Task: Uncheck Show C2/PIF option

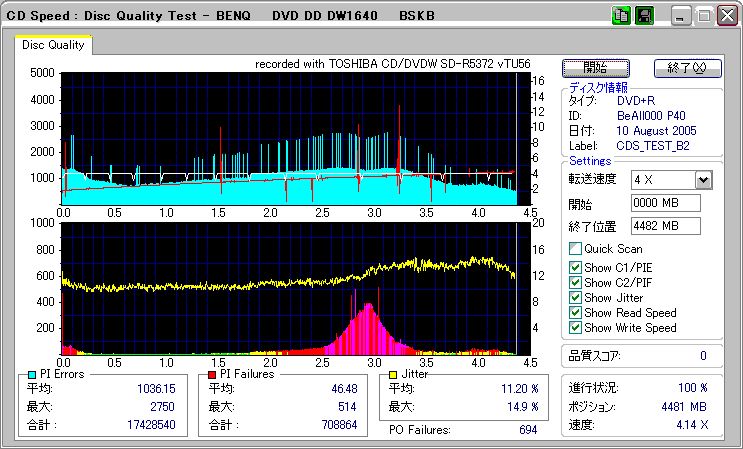Action: tap(575, 282)
